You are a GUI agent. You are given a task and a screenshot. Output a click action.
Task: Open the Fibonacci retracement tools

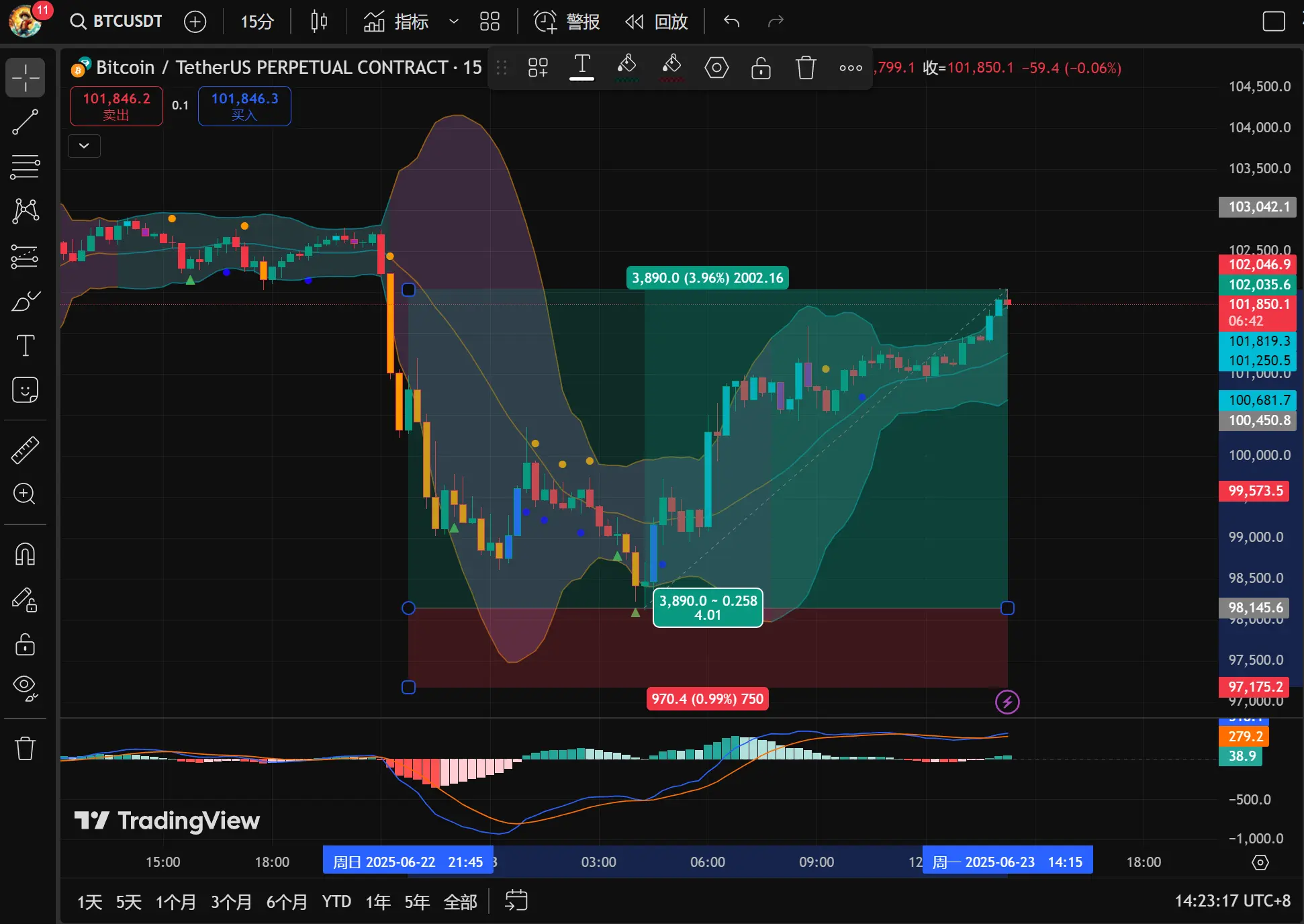[x=26, y=167]
